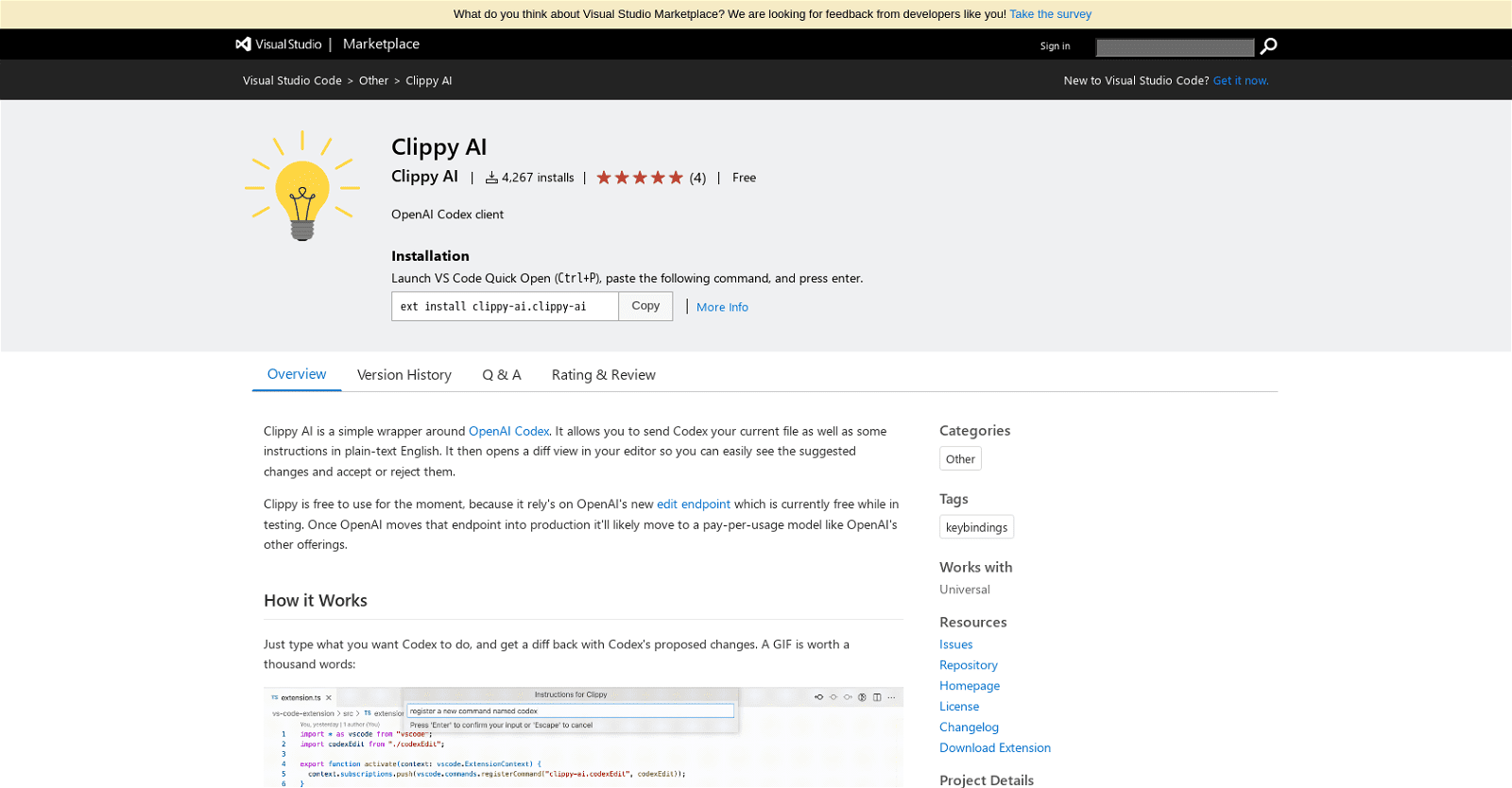Switch to the Q & A tab
Viewport: 1512px width, 788px height.
502,375
